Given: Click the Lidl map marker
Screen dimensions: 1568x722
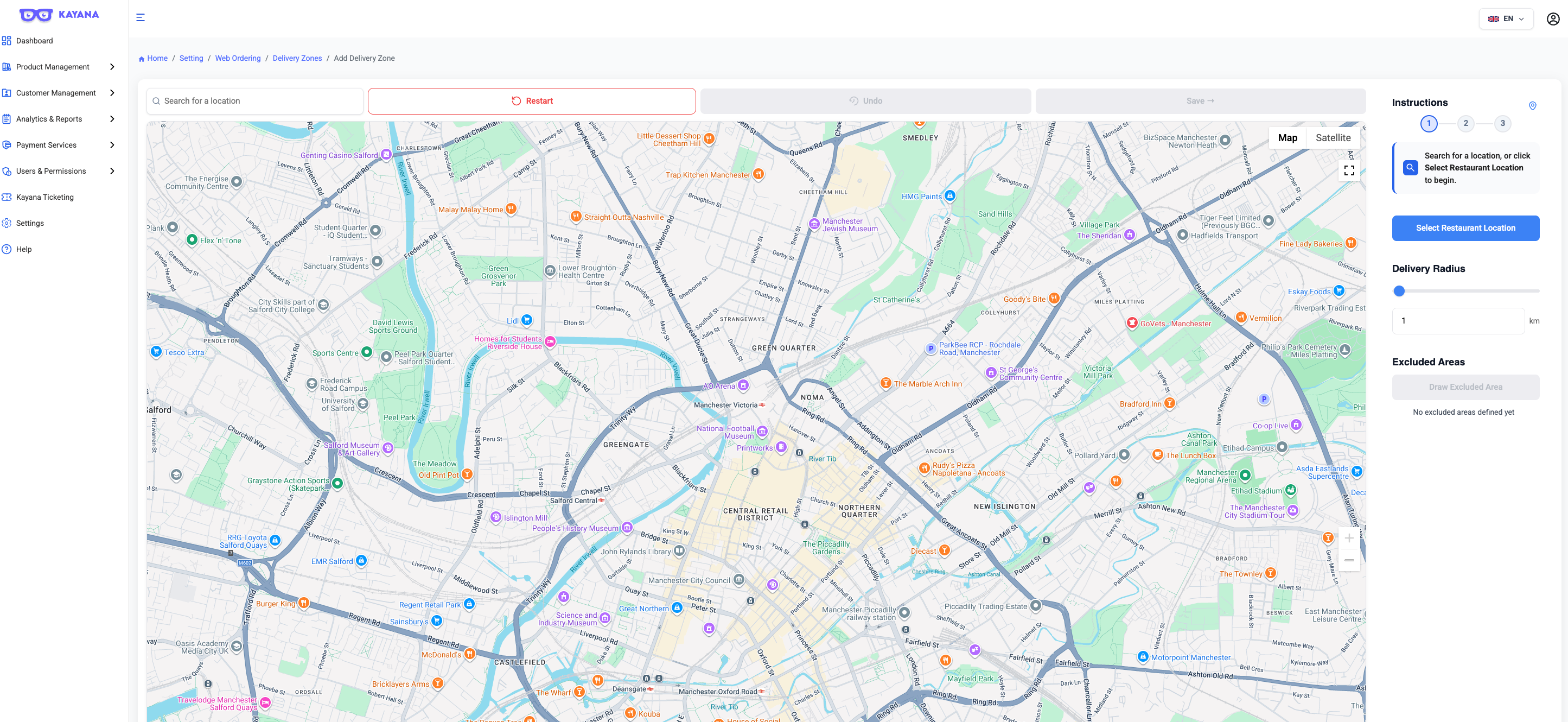Looking at the screenshot, I should [526, 320].
